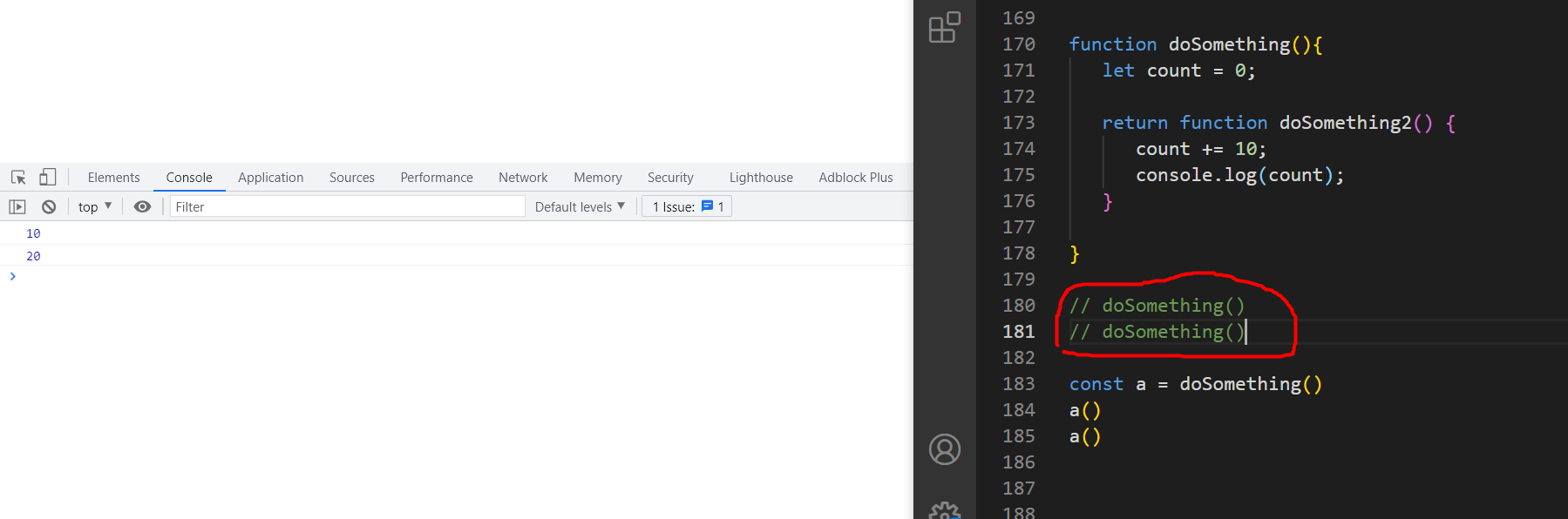Screen dimensions: 1568x519
Task: Click the a() call on line 184
Action: pyautogui.click(x=1085, y=410)
